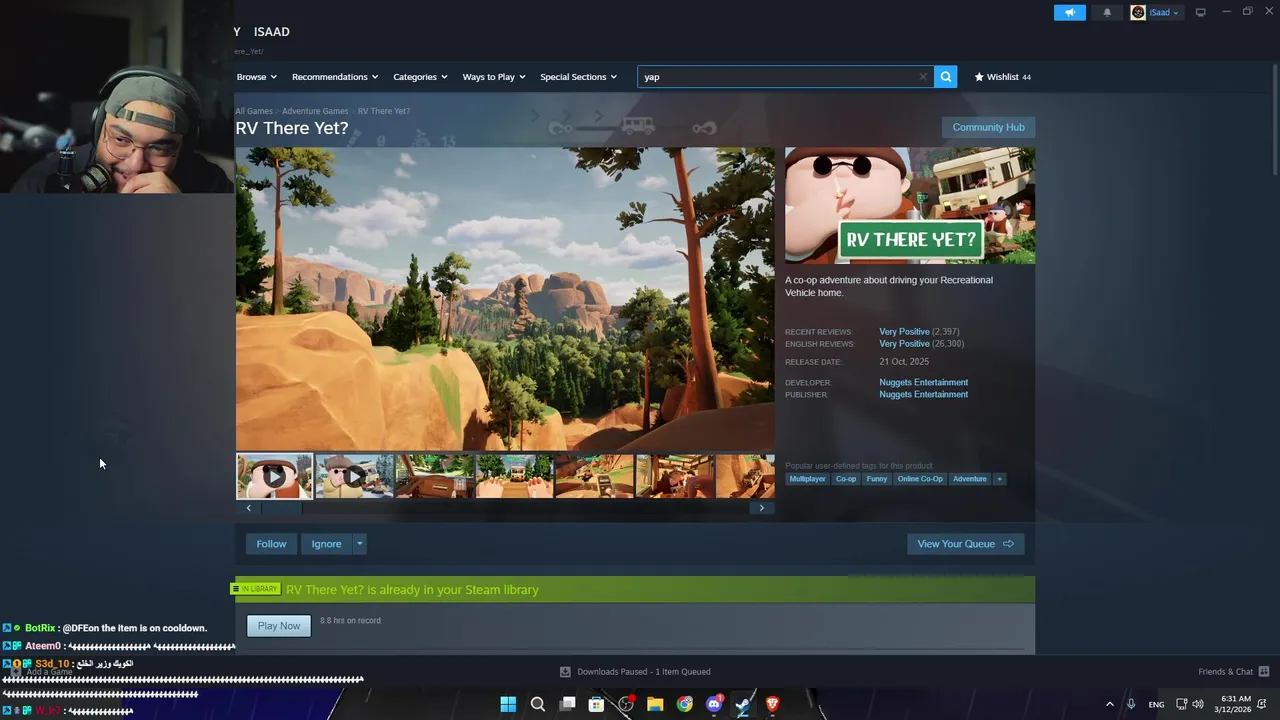Open the Categories menu
This screenshot has height=720, width=1280.
[420, 77]
